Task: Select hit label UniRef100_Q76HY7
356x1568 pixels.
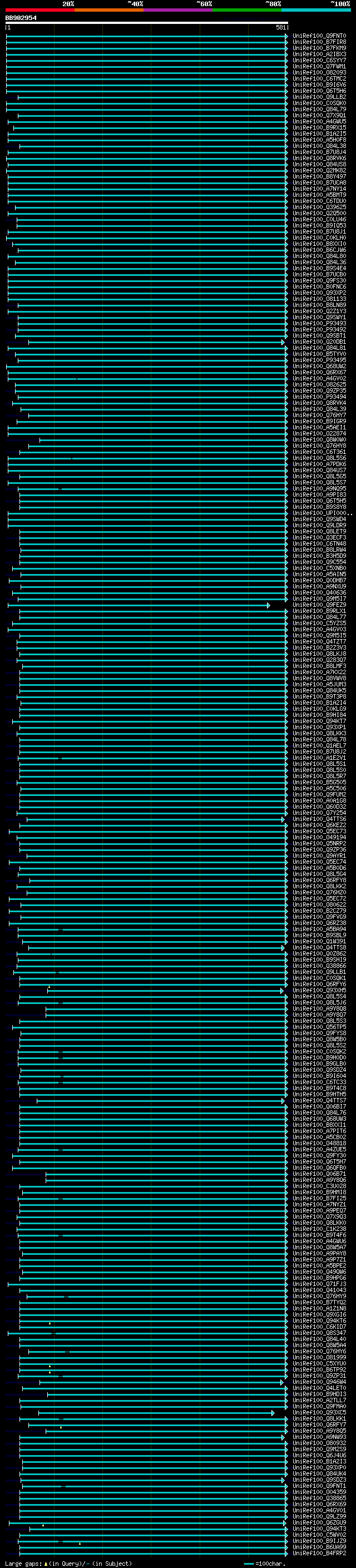Action: click(x=319, y=415)
